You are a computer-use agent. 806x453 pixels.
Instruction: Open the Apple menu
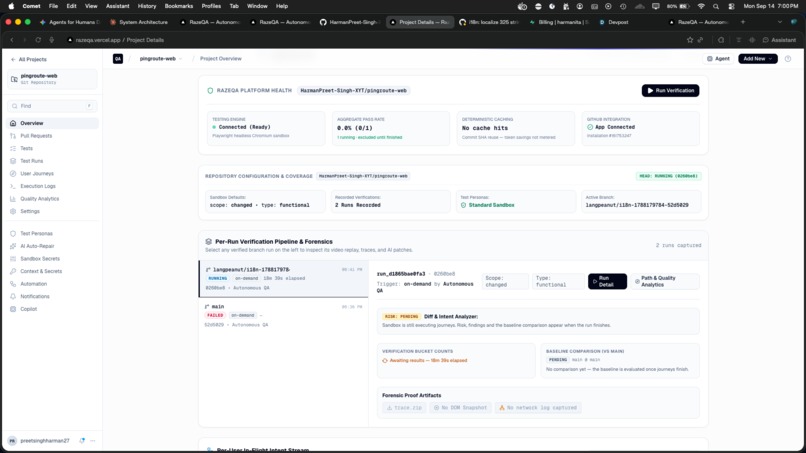tap(11, 6)
